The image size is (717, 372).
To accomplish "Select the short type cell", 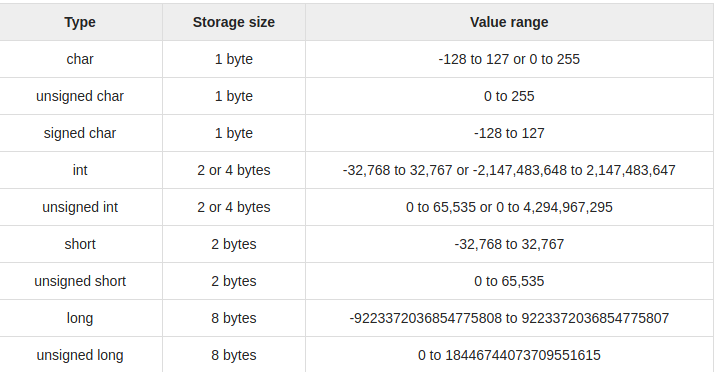I will (x=80, y=244).
